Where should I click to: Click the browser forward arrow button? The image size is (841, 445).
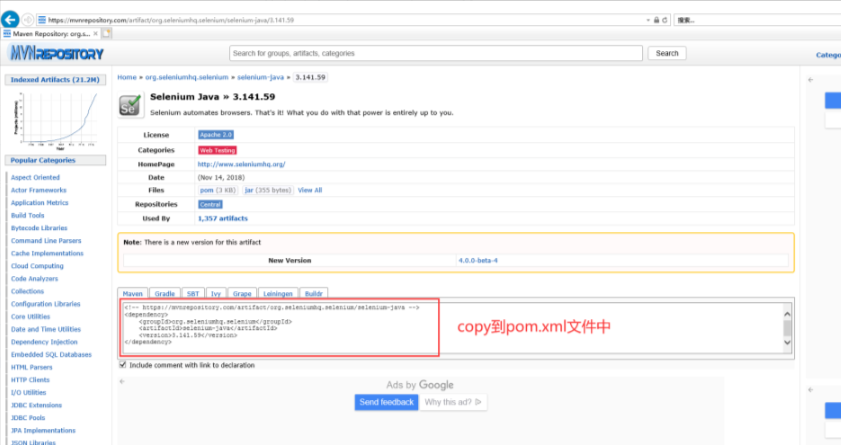point(28,20)
